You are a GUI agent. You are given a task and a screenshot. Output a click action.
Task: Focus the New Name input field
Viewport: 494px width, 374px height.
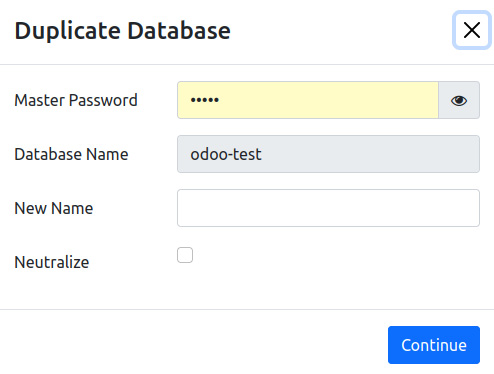point(328,208)
